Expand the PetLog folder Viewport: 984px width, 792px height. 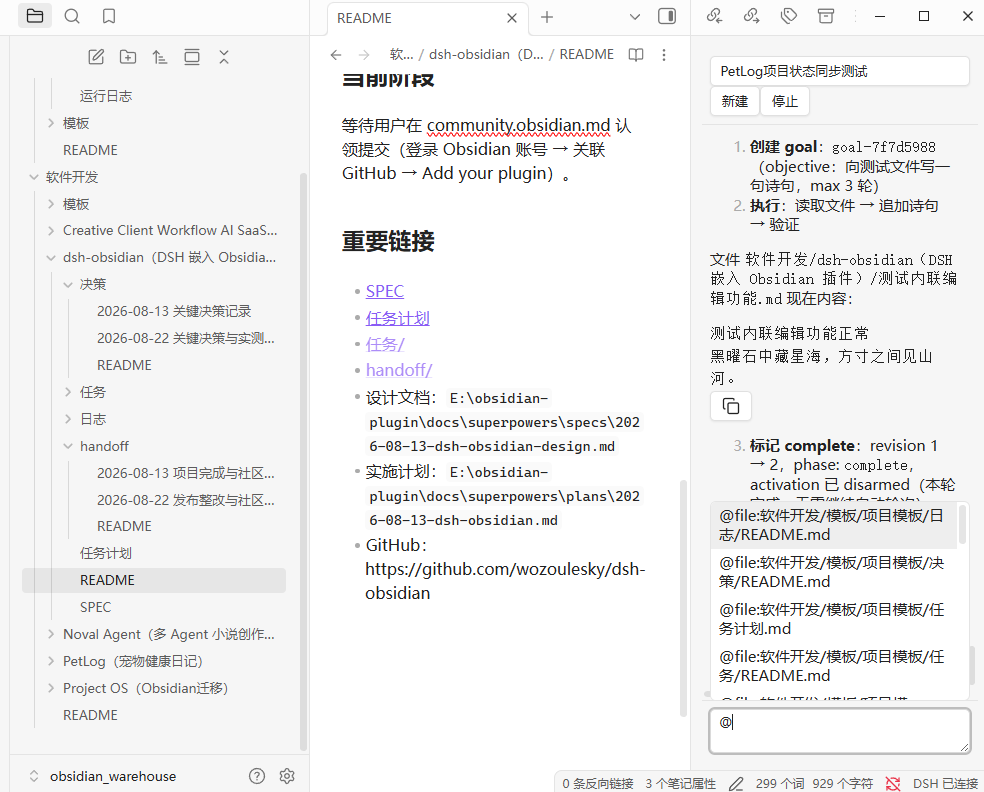coord(51,661)
